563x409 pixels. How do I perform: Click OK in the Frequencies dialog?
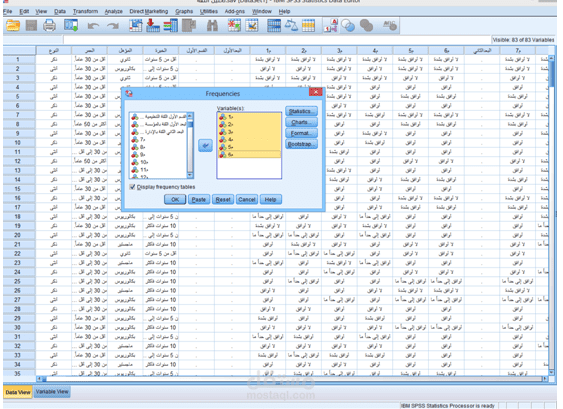[175, 199]
